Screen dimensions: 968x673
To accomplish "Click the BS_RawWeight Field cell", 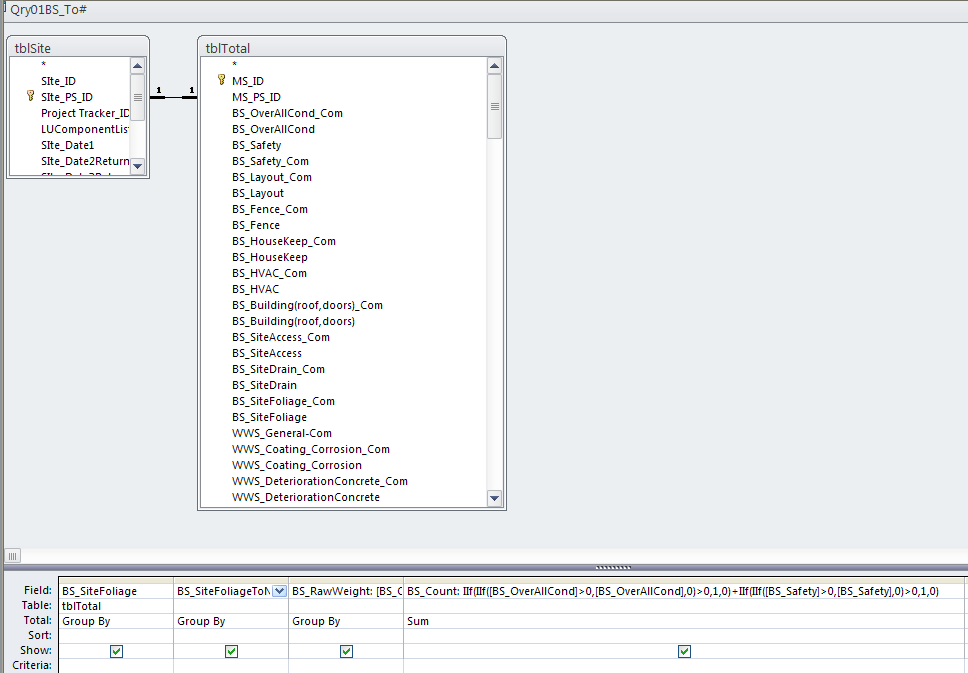I will point(346,591).
